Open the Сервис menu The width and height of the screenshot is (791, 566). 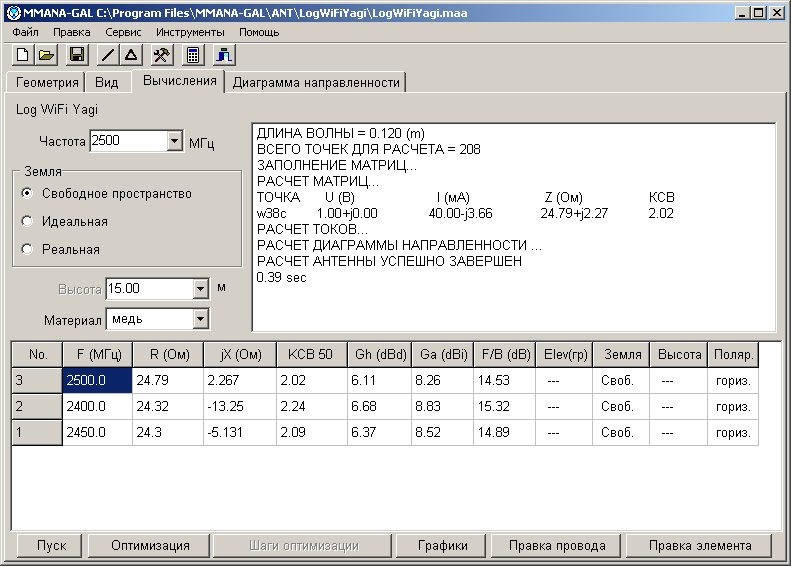(123, 32)
